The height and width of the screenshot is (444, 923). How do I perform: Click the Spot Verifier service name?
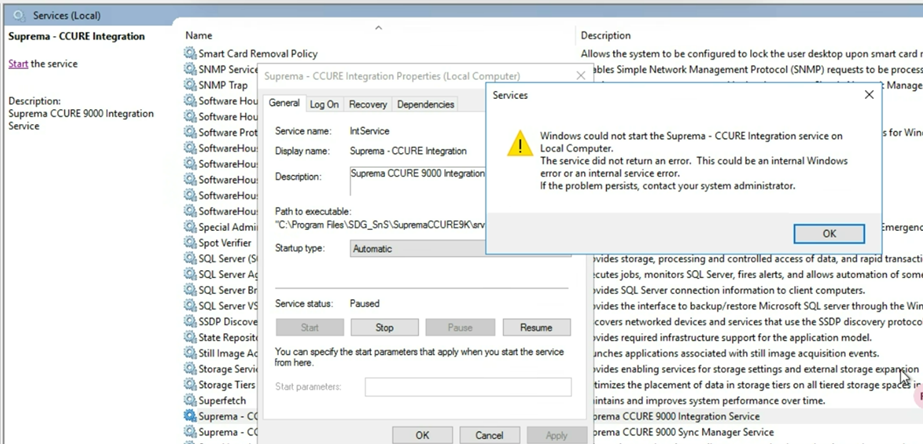(x=225, y=243)
